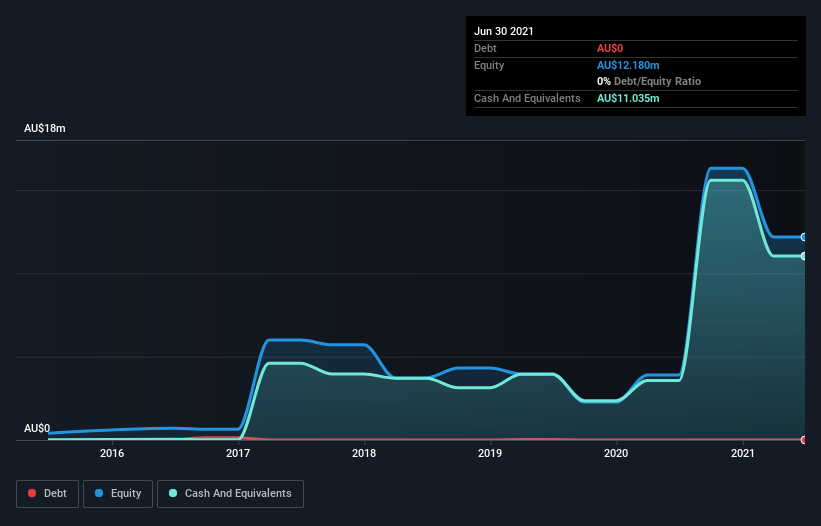Click the 0% Debt/Equity Ratio text

tap(649, 81)
